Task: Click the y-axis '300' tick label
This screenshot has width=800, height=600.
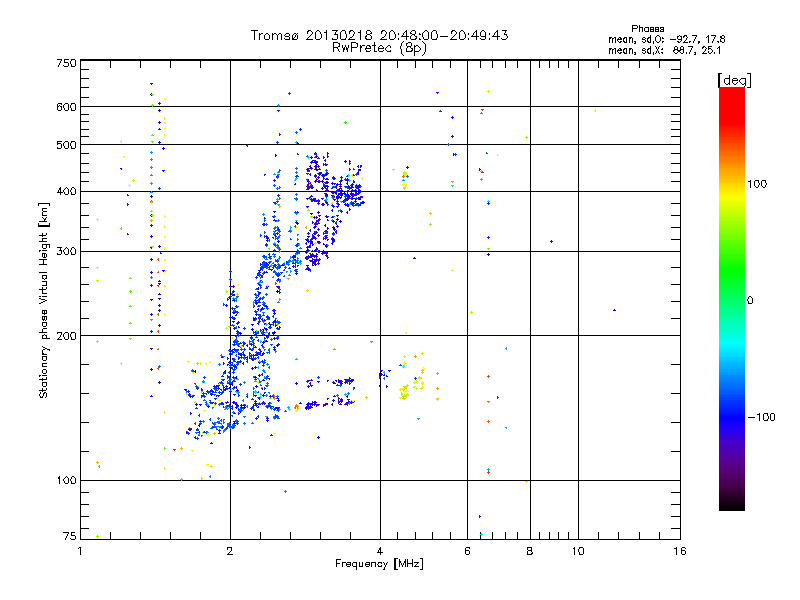Action: pos(66,252)
